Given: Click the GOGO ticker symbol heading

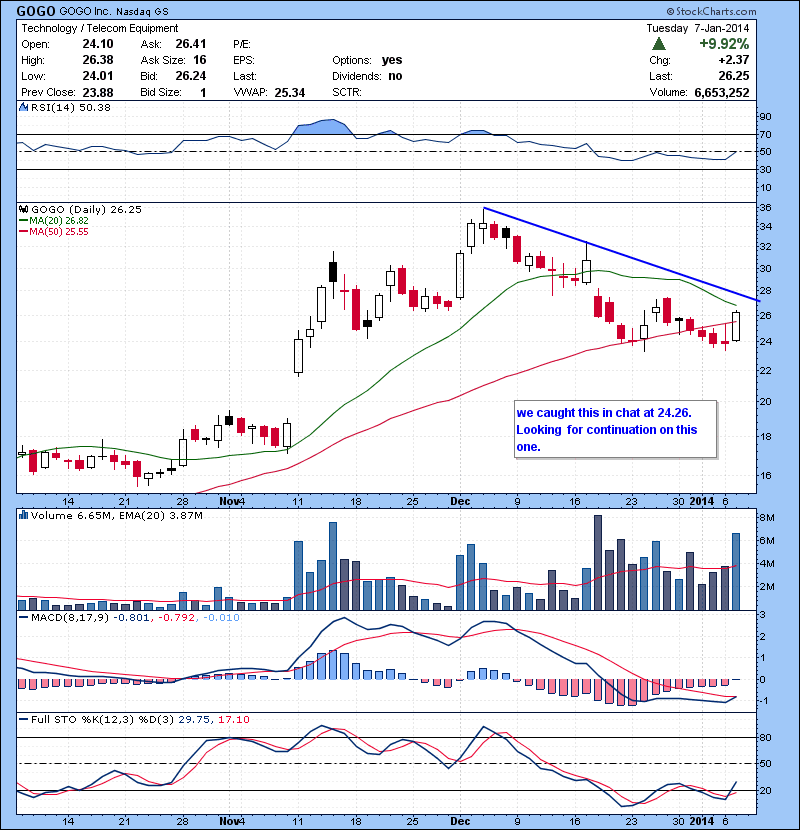Looking at the screenshot, I should coord(35,11).
